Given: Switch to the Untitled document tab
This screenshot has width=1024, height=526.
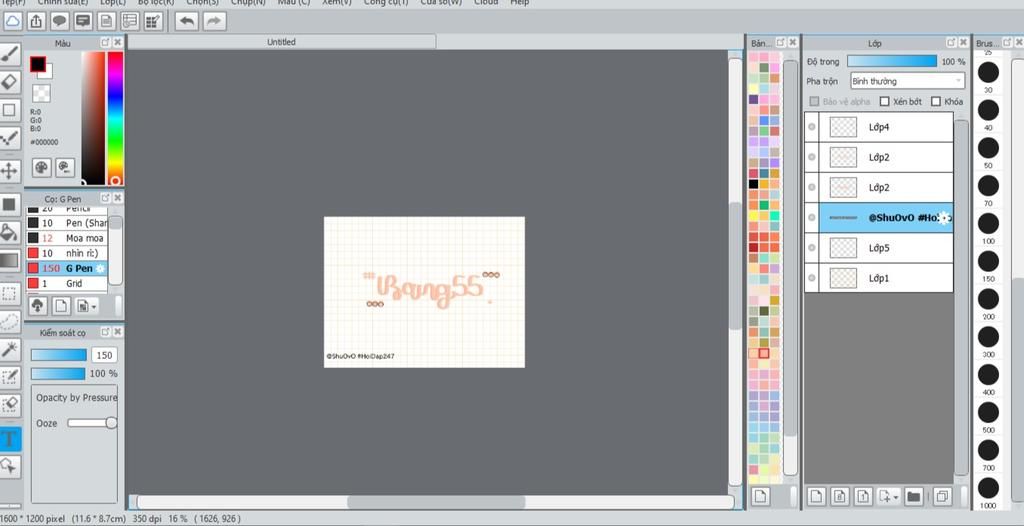Looking at the screenshot, I should point(281,42).
